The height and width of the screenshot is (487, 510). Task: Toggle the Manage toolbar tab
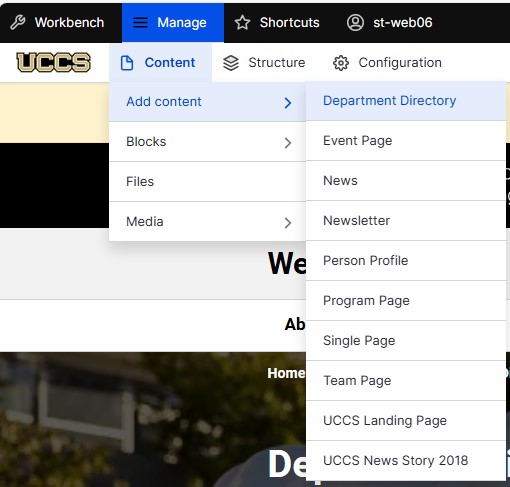(x=173, y=23)
